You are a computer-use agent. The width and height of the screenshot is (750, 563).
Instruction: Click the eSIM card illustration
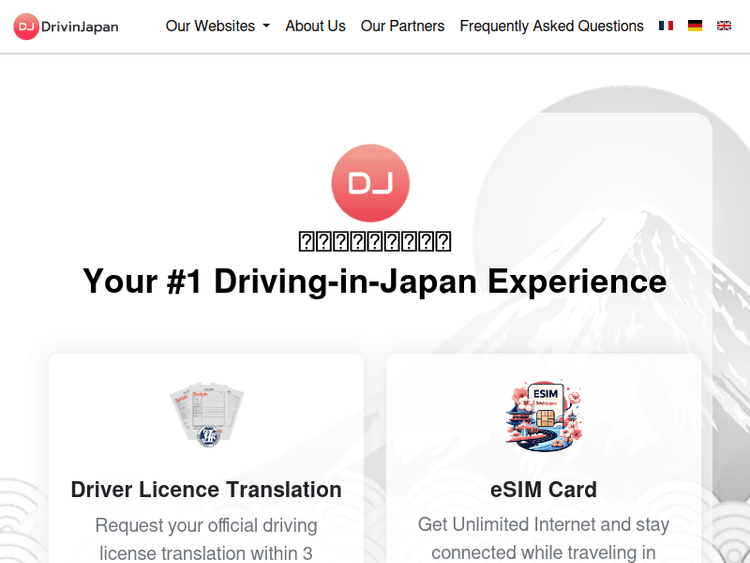click(x=544, y=415)
